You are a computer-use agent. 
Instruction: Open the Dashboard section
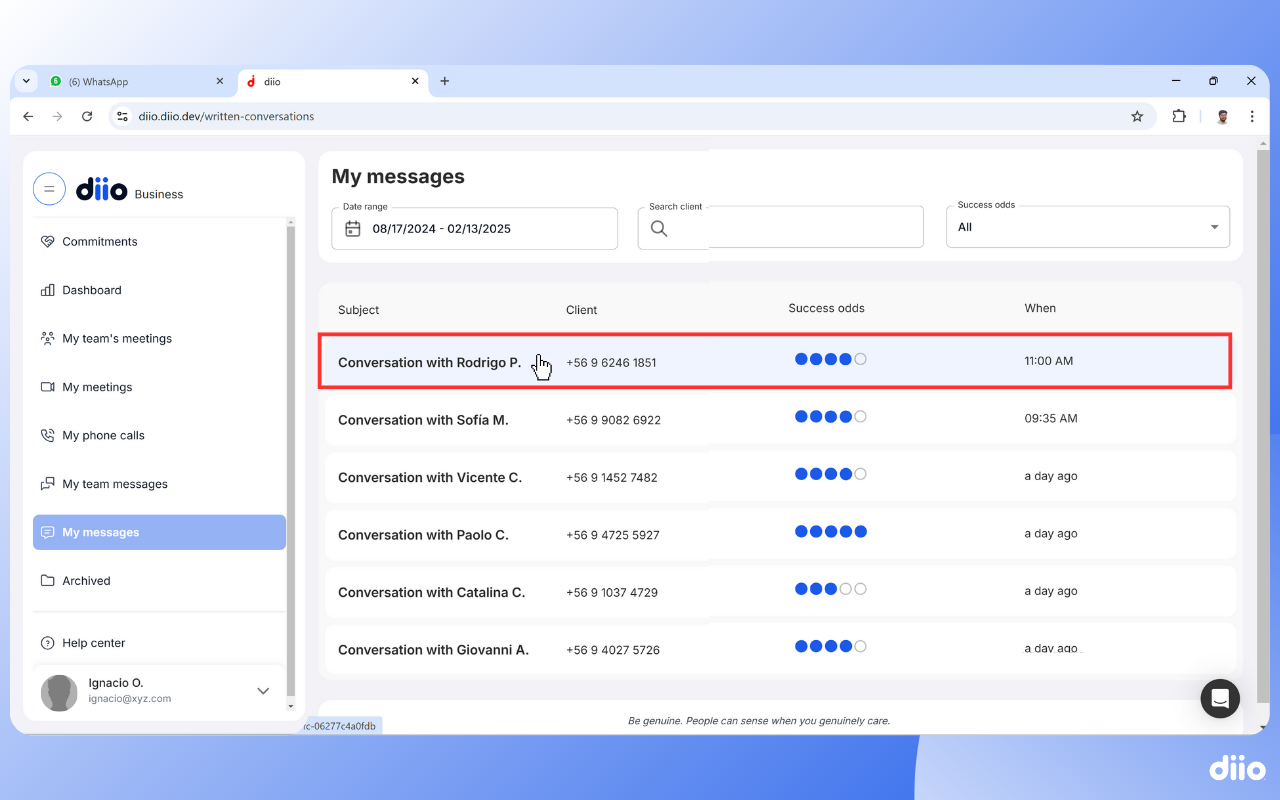159,290
